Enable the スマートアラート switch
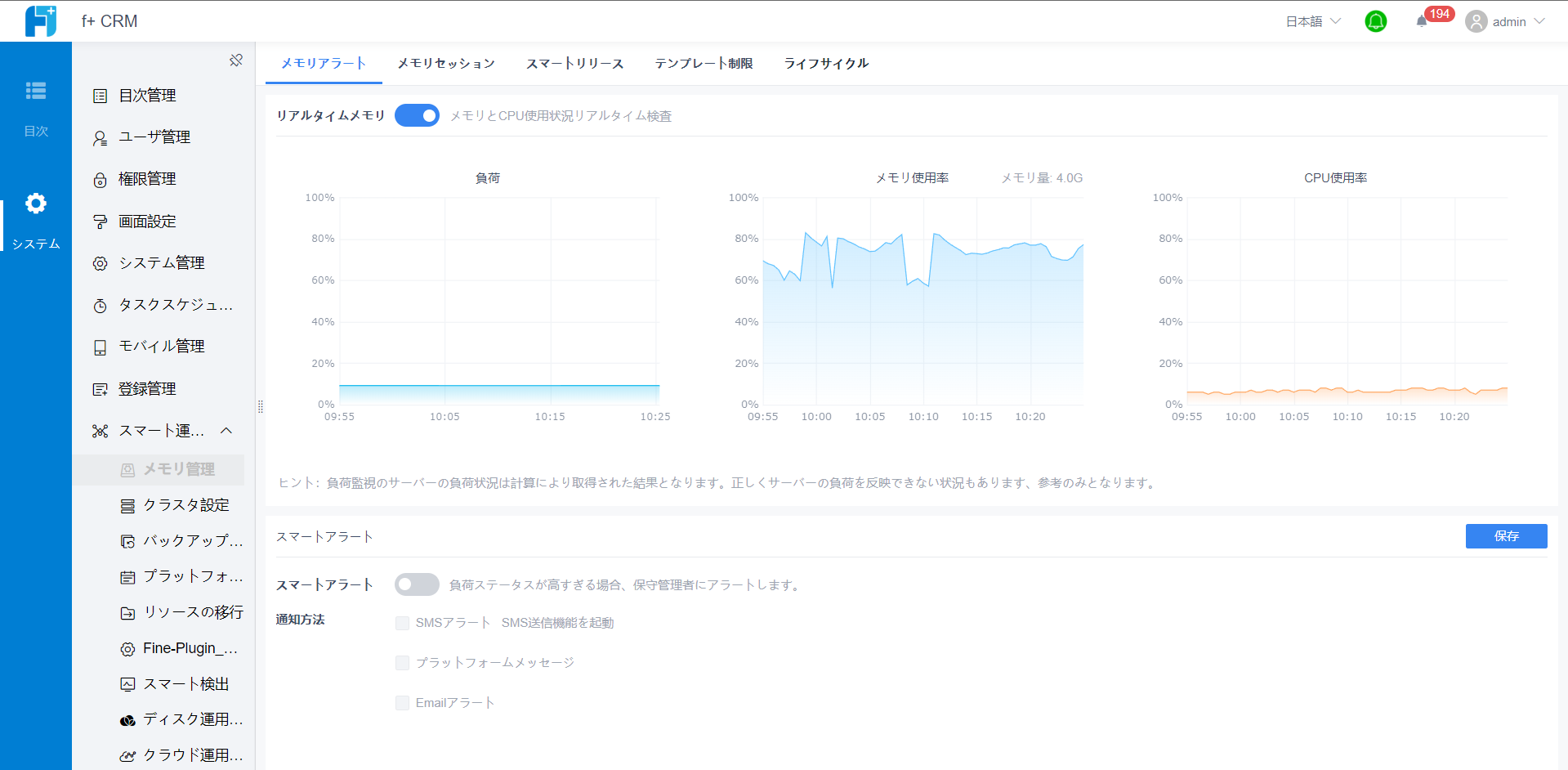 [417, 584]
